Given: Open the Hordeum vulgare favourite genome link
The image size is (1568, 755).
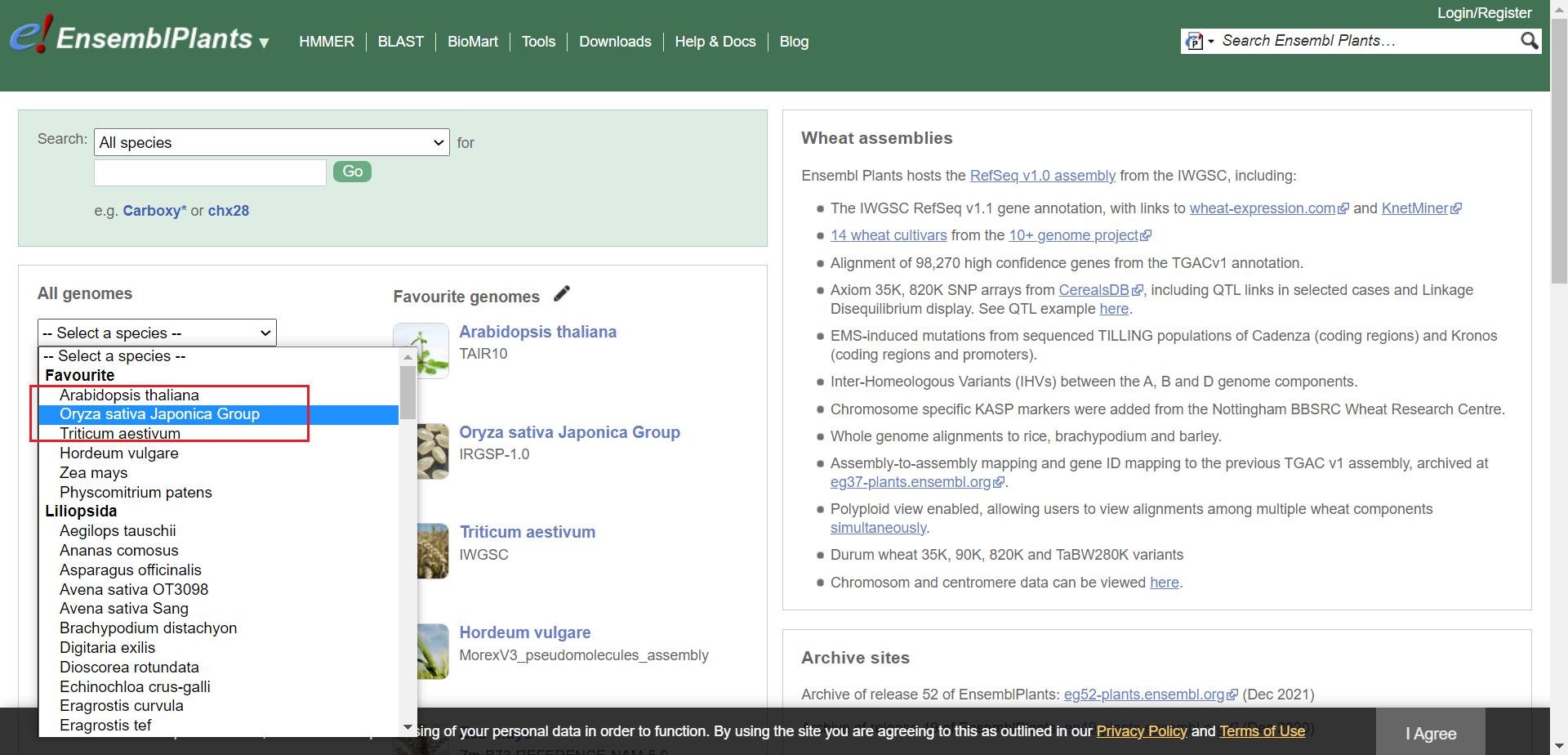Looking at the screenshot, I should pos(525,632).
